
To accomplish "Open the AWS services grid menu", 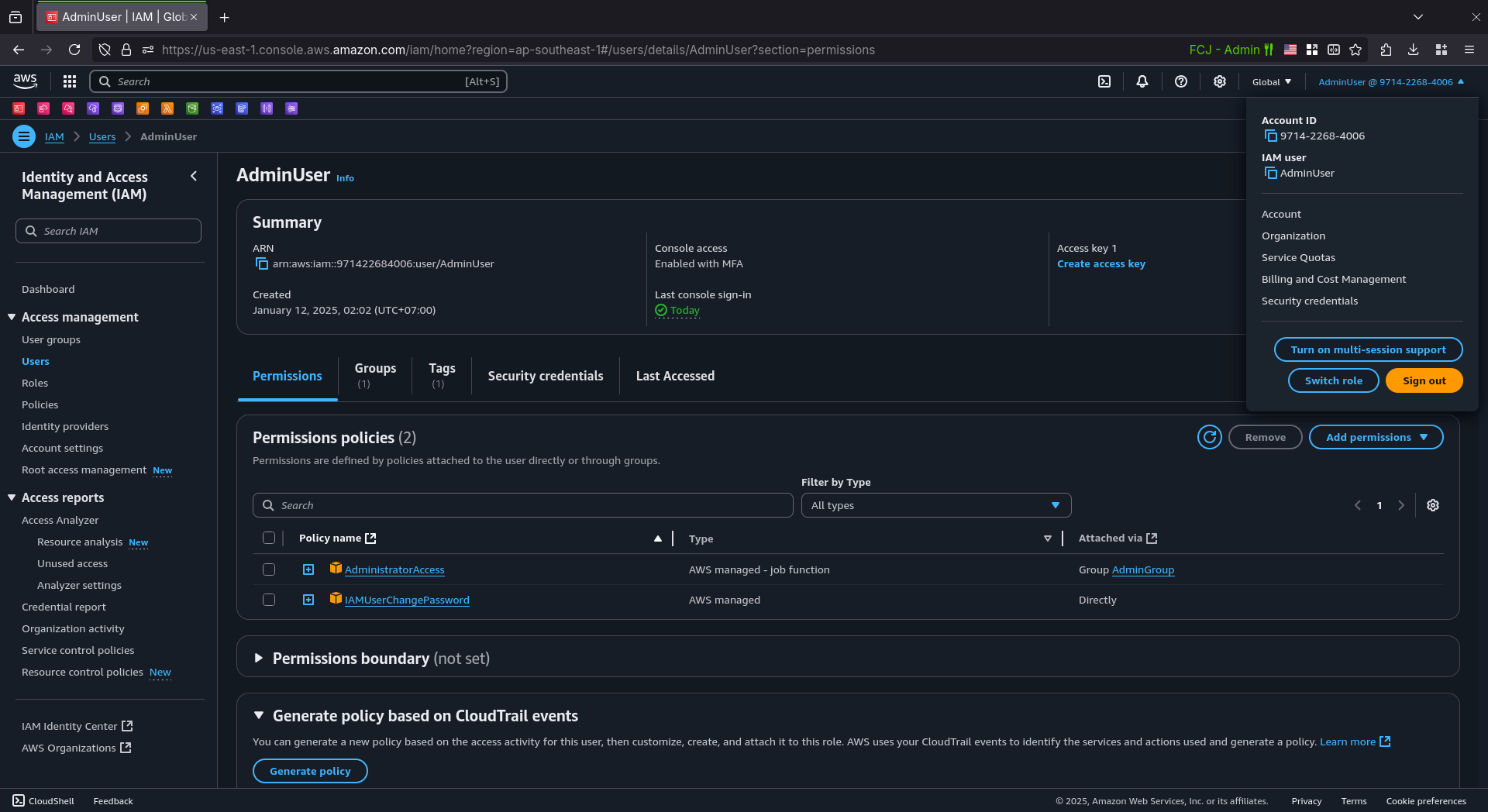I will tap(70, 81).
